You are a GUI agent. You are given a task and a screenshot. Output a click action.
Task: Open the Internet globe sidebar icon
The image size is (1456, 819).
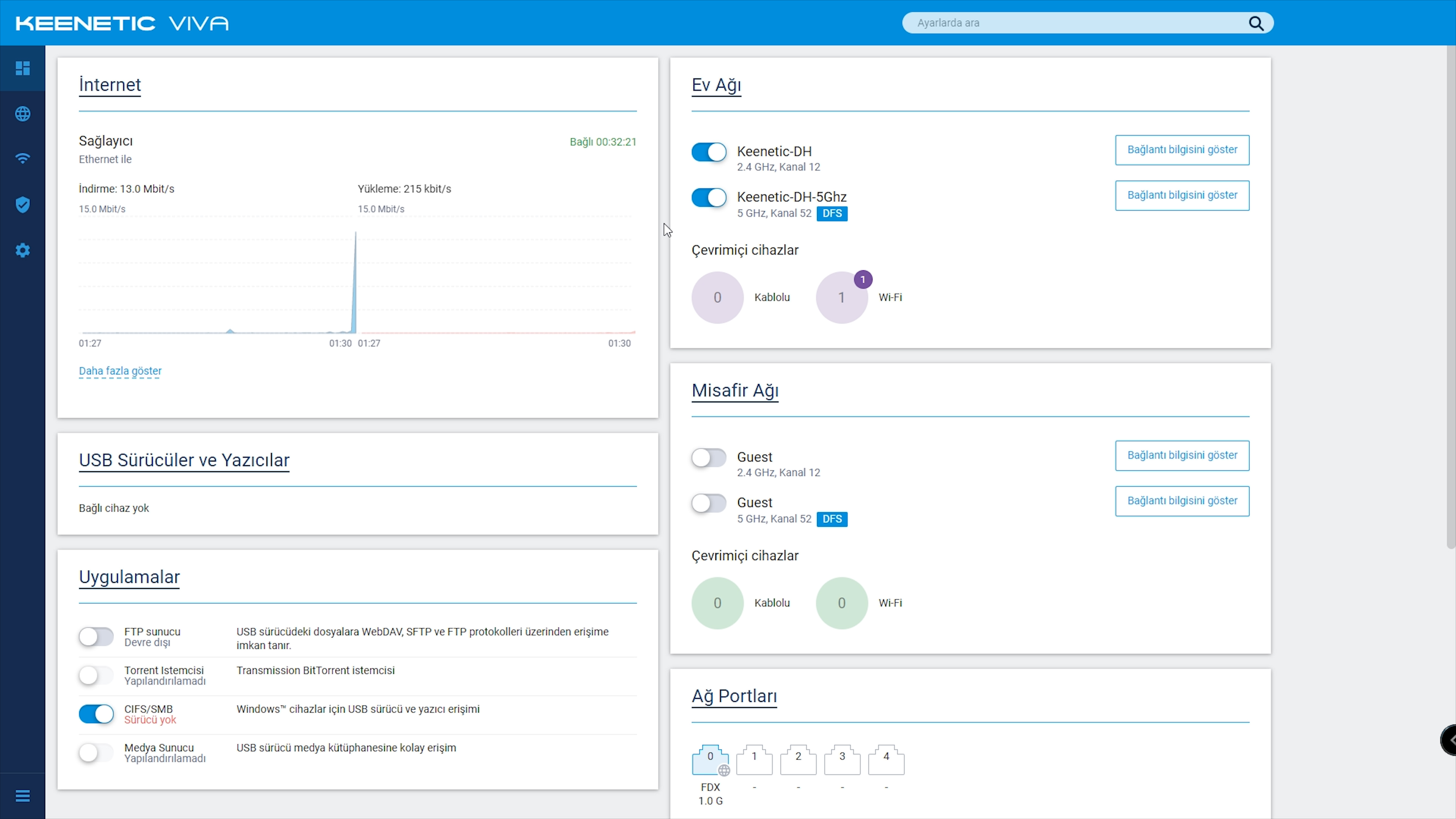(23, 114)
